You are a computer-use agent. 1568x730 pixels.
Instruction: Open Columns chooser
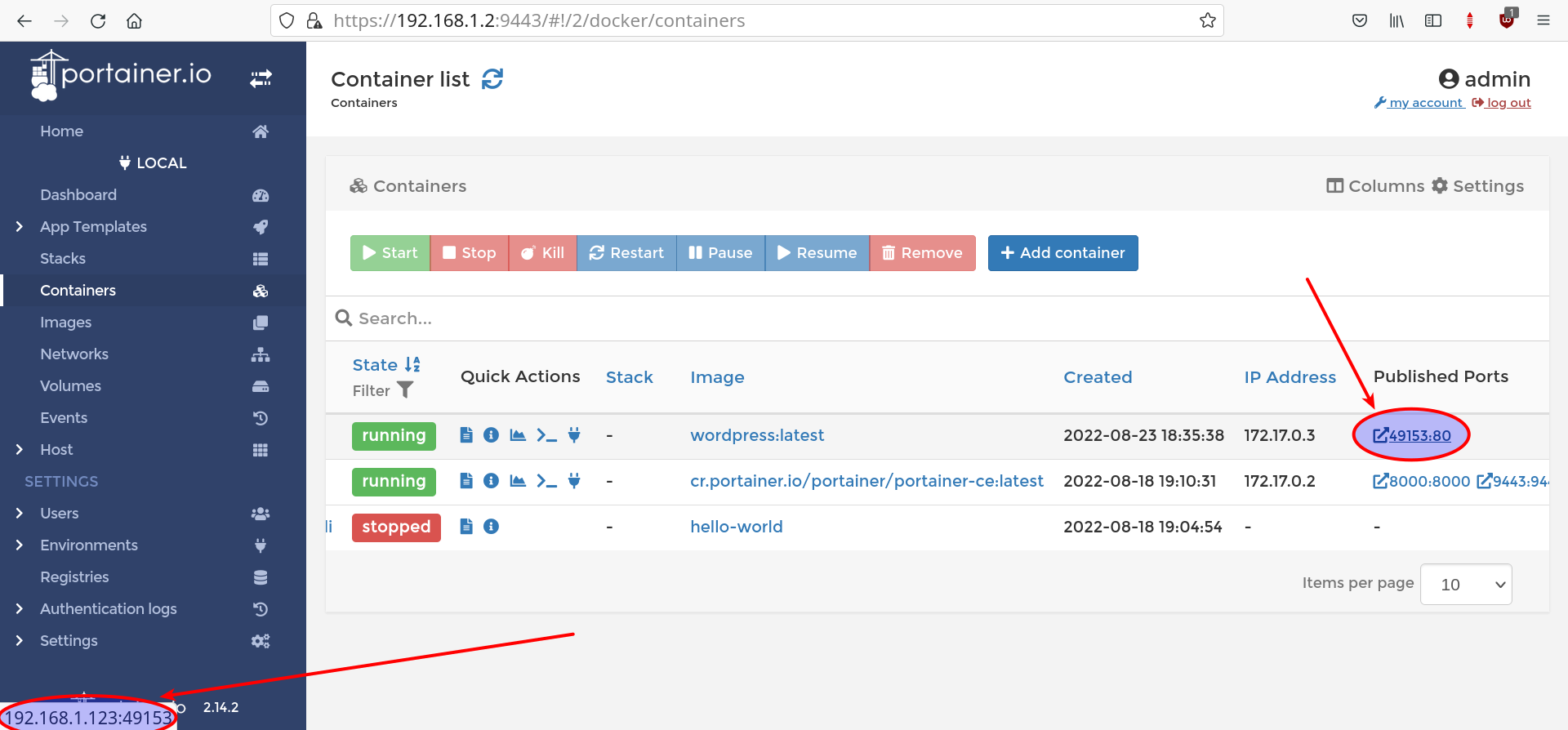pos(1375,185)
